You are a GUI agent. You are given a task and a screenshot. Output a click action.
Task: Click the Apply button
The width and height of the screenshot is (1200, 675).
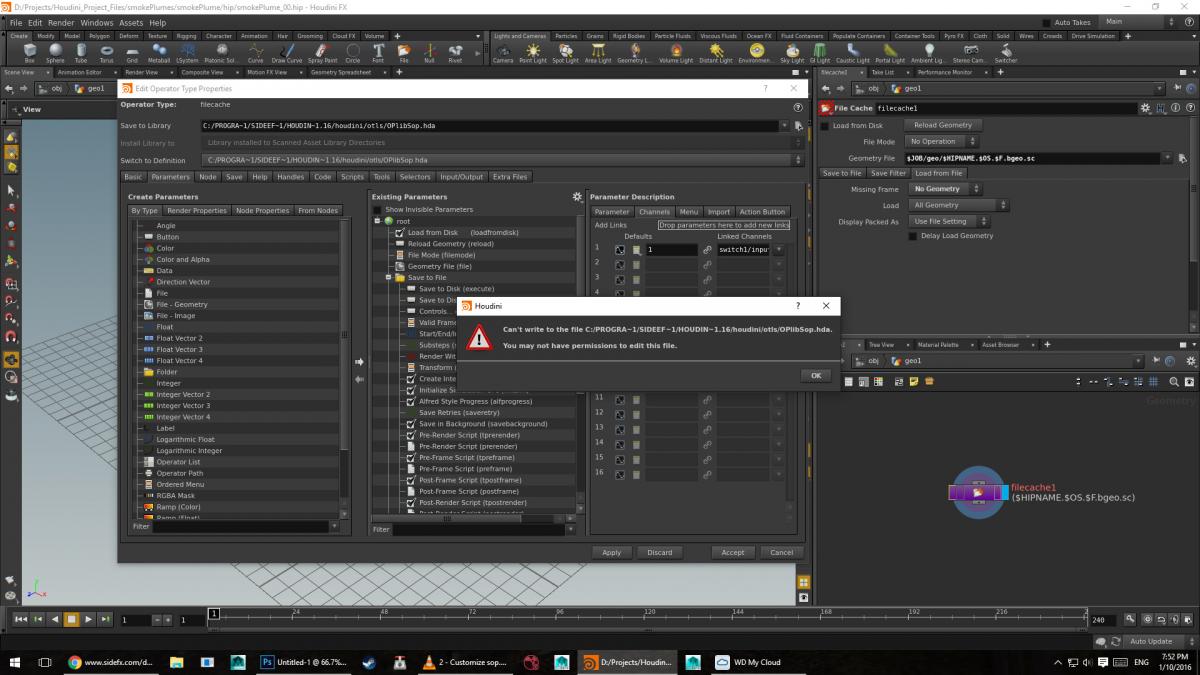pos(611,552)
